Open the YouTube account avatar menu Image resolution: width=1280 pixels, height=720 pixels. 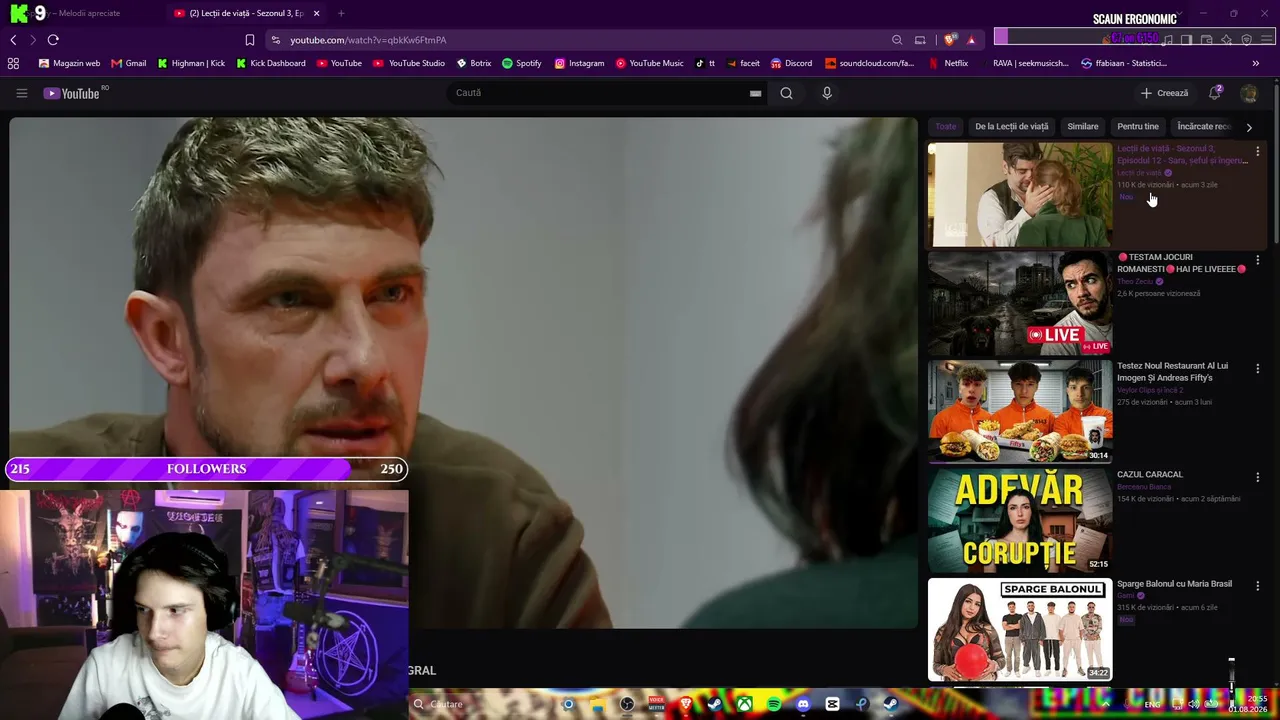(1249, 93)
